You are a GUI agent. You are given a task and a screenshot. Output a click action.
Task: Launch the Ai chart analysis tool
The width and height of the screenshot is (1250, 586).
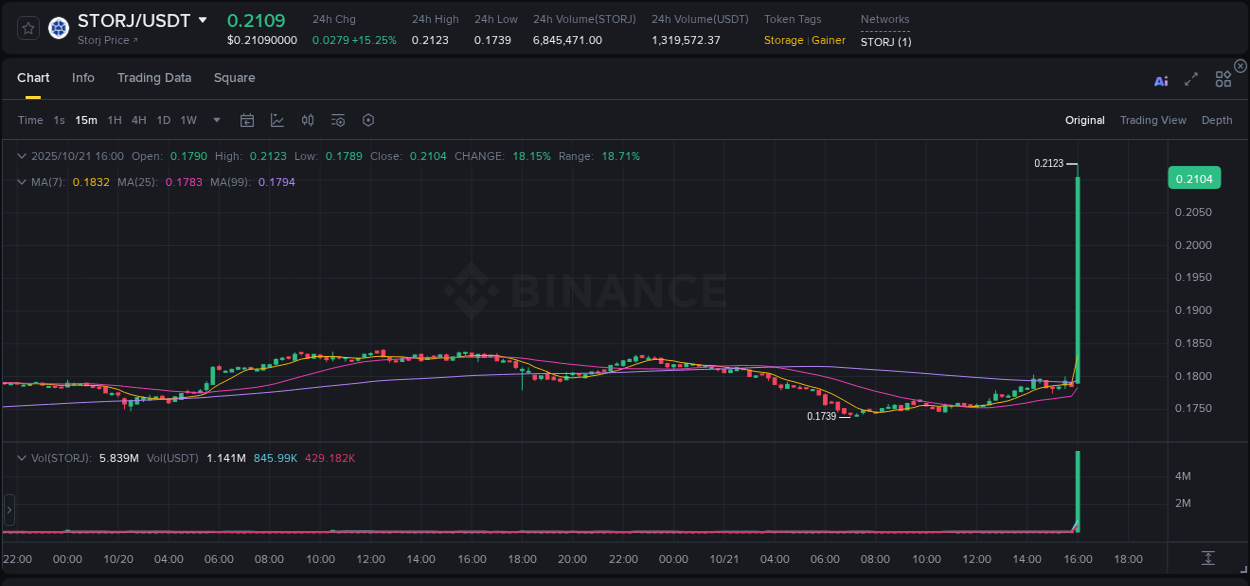1160,80
